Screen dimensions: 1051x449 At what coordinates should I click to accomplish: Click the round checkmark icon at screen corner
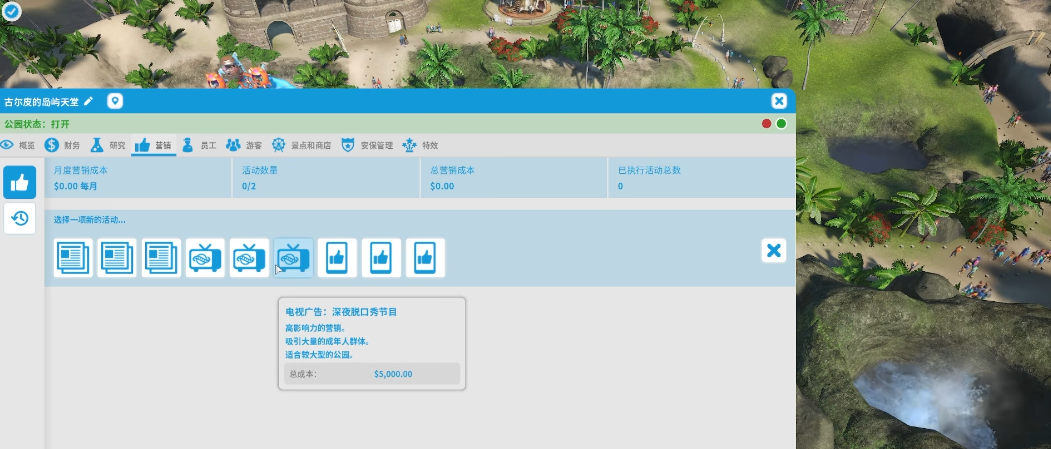[x=11, y=10]
